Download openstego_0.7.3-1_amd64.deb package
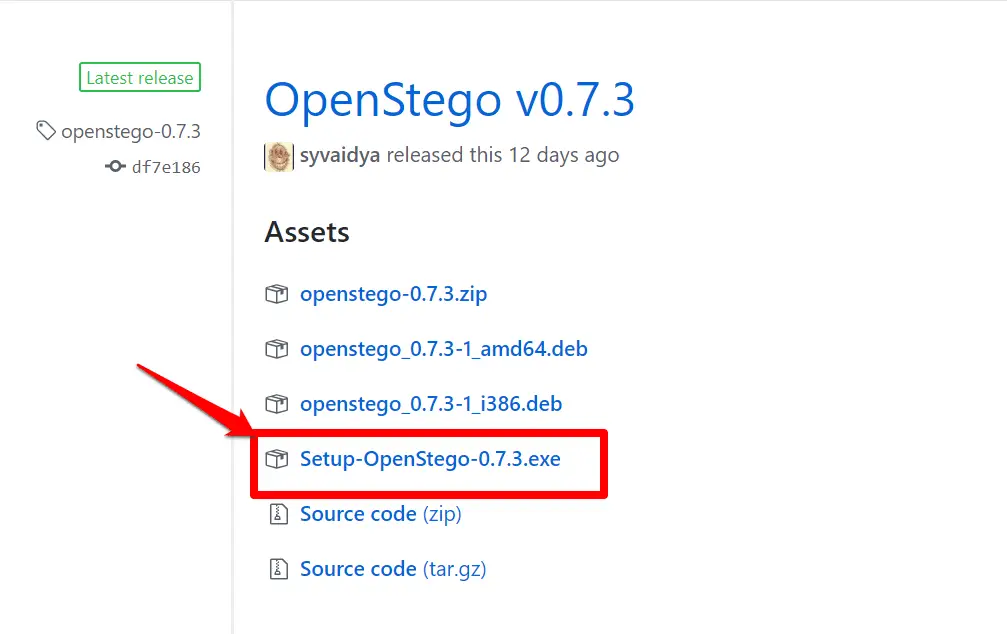 (443, 349)
